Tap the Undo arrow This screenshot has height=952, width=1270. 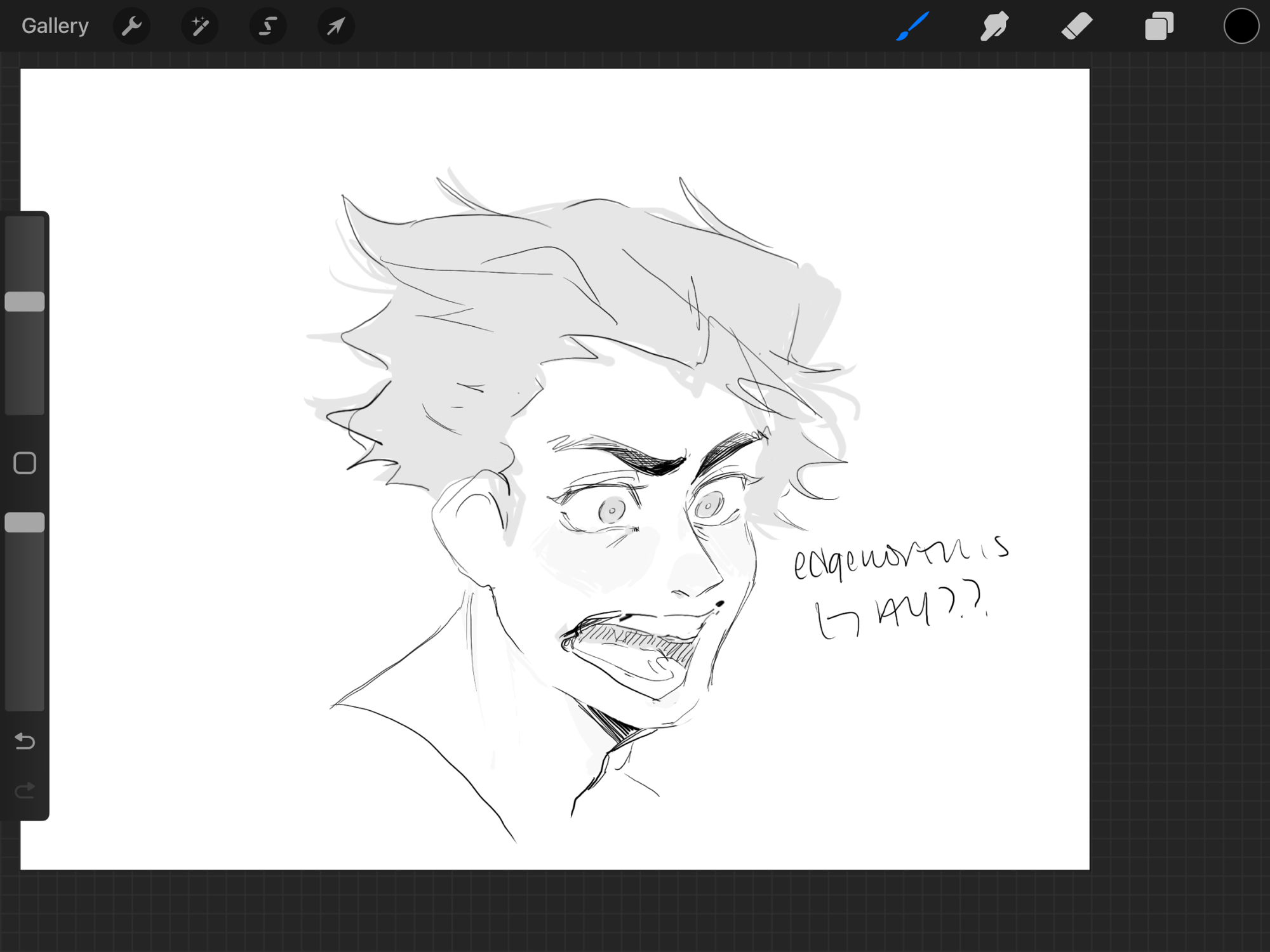click(x=25, y=741)
